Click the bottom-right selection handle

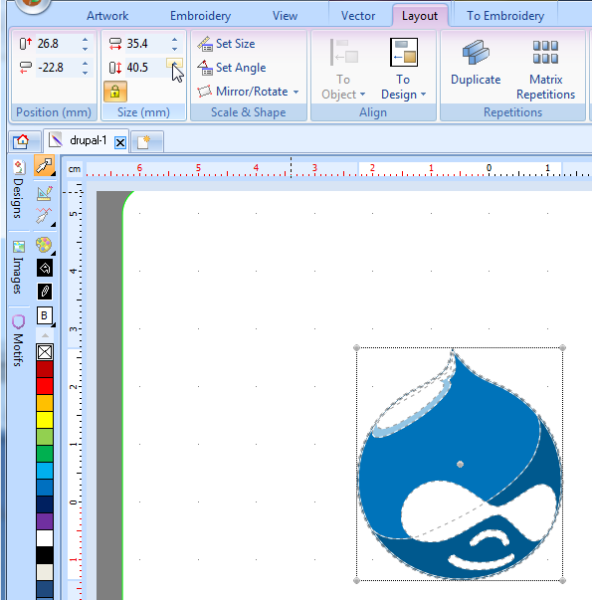pyautogui.click(x=562, y=580)
